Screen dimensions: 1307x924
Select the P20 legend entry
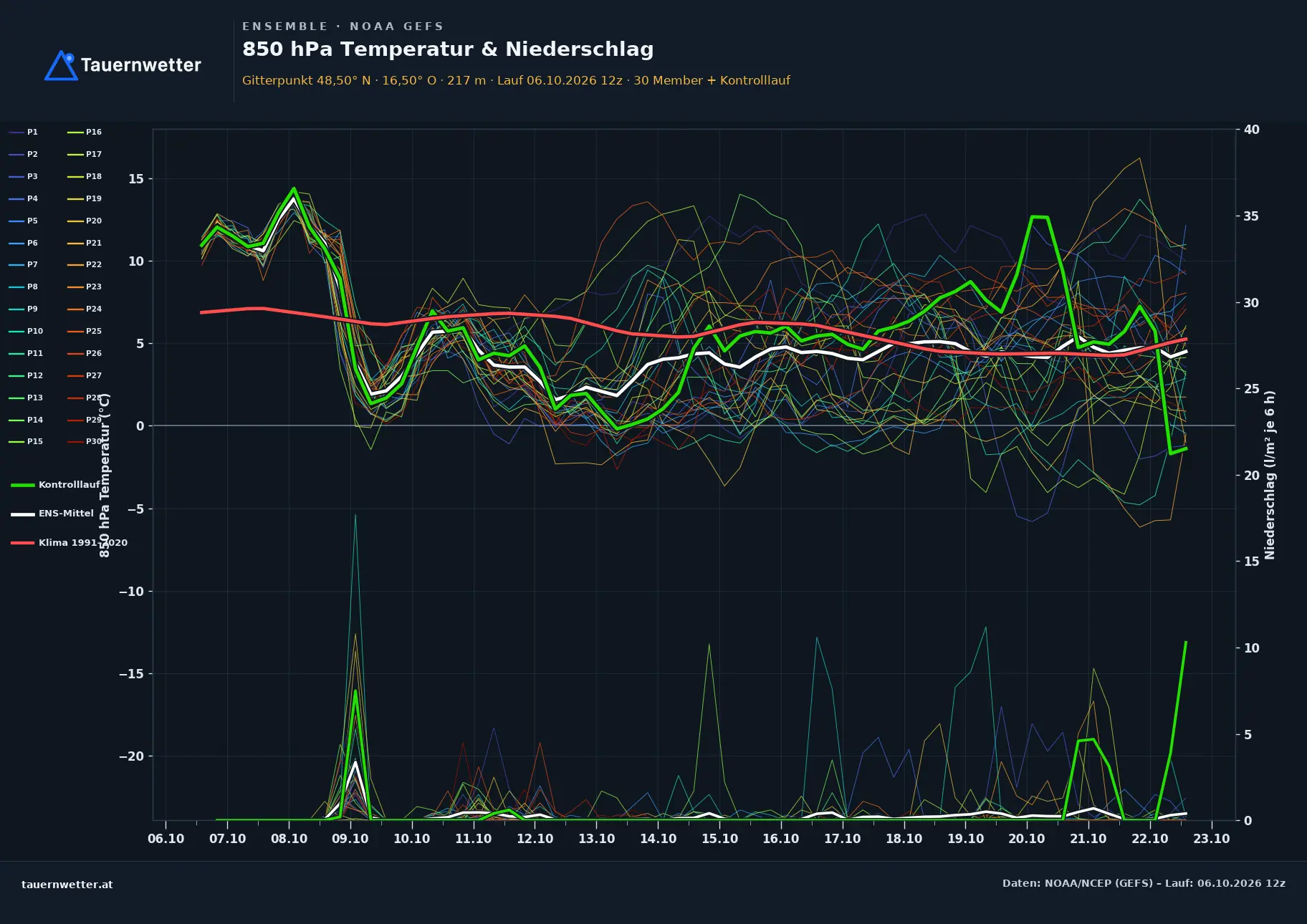85,221
